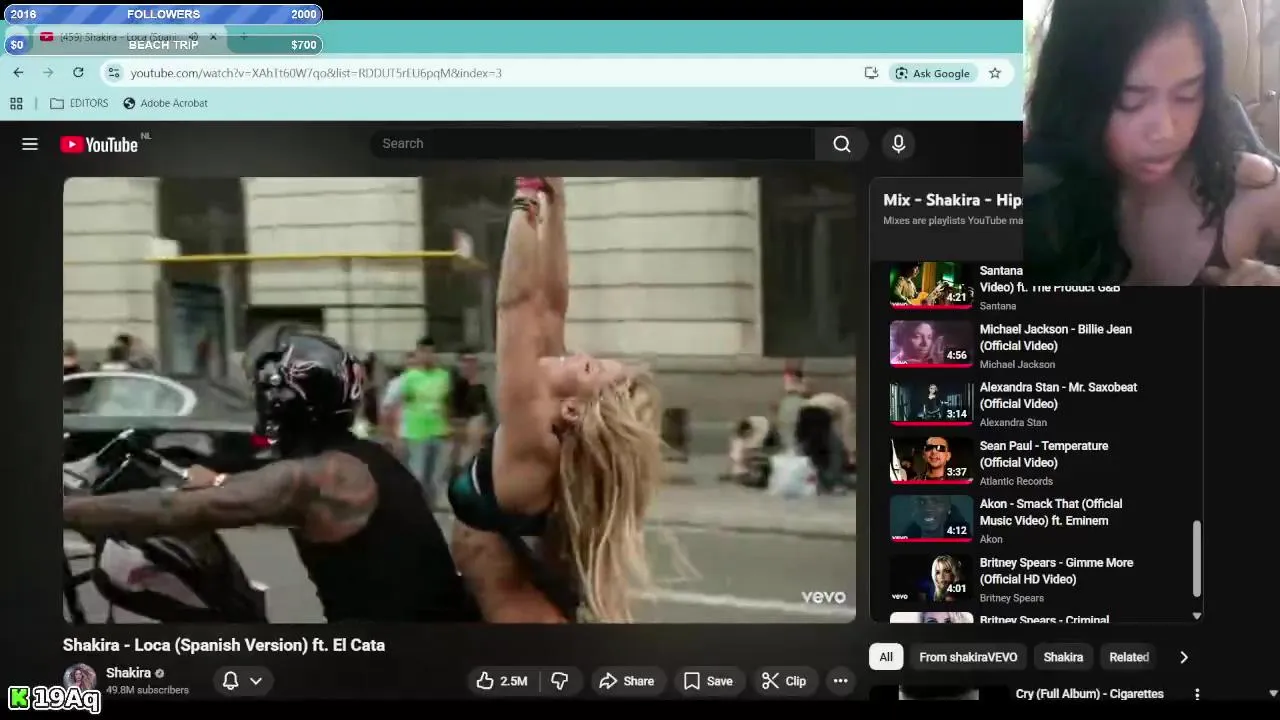
Task: Select the Shakira filter chip
Action: click(x=1063, y=657)
